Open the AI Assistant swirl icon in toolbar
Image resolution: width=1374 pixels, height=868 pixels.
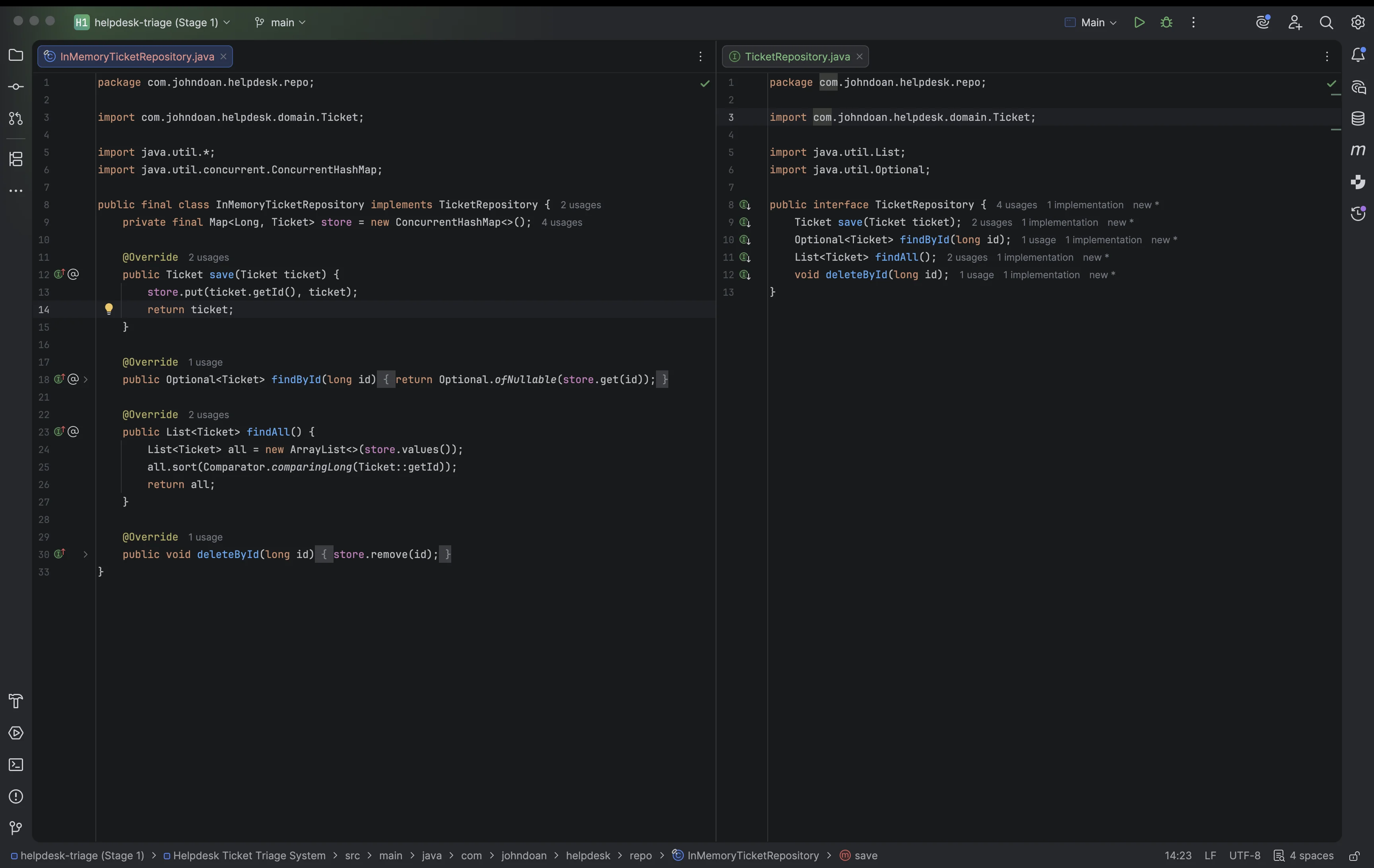coord(1263,22)
